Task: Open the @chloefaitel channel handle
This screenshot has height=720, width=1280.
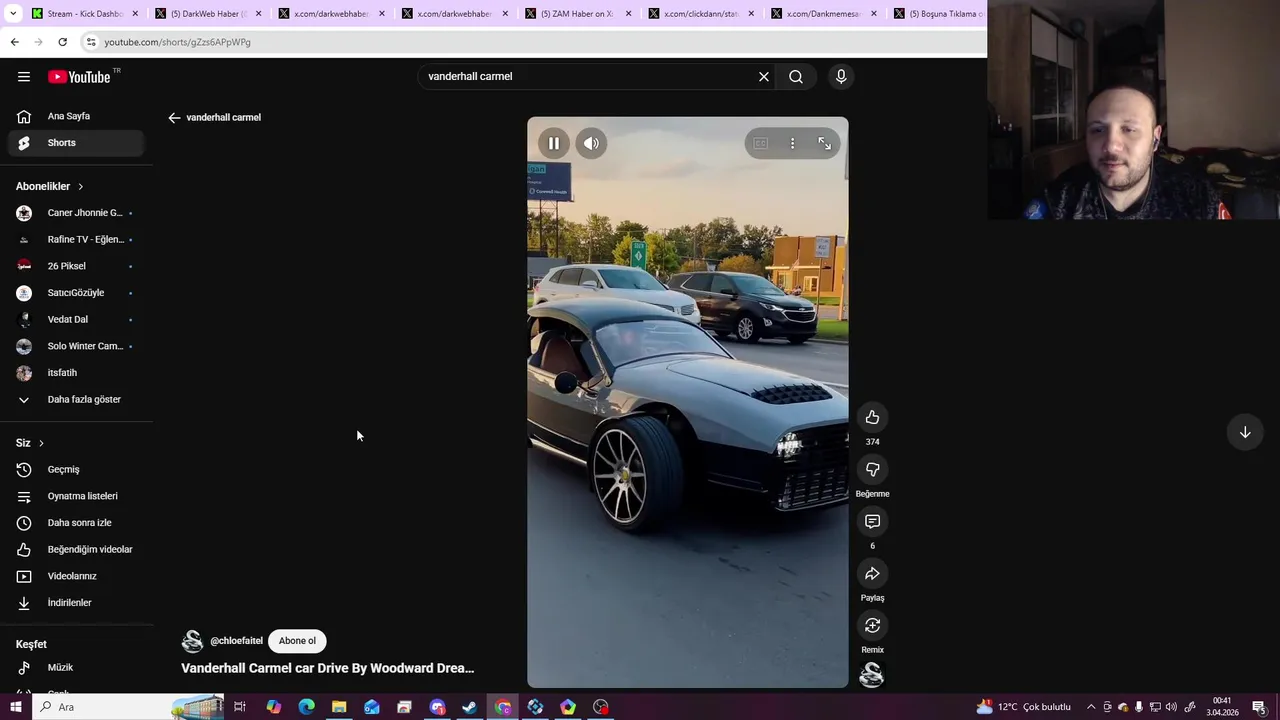Action: point(236,641)
